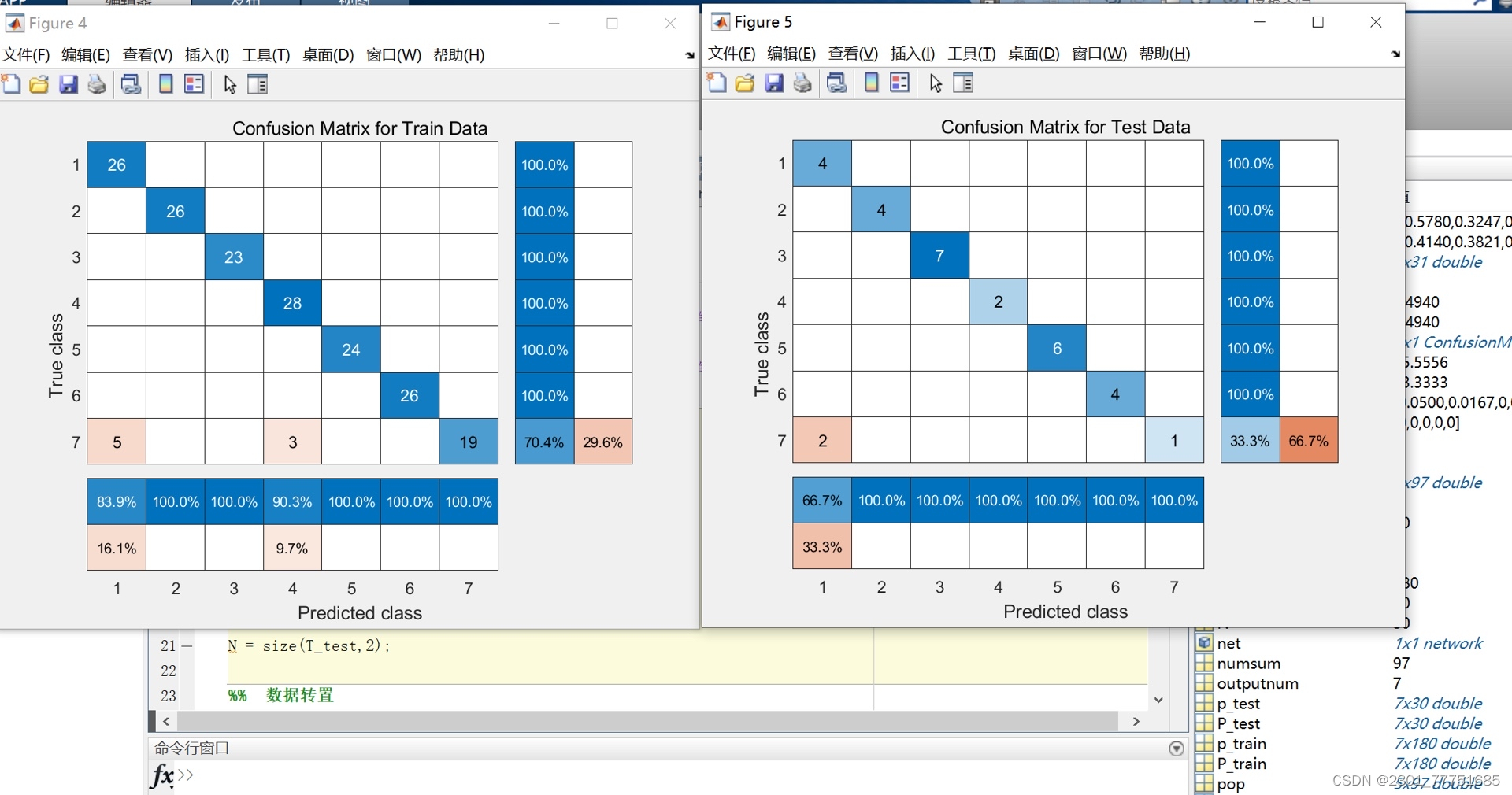Maximize the Figure 5 window

(x=1317, y=22)
